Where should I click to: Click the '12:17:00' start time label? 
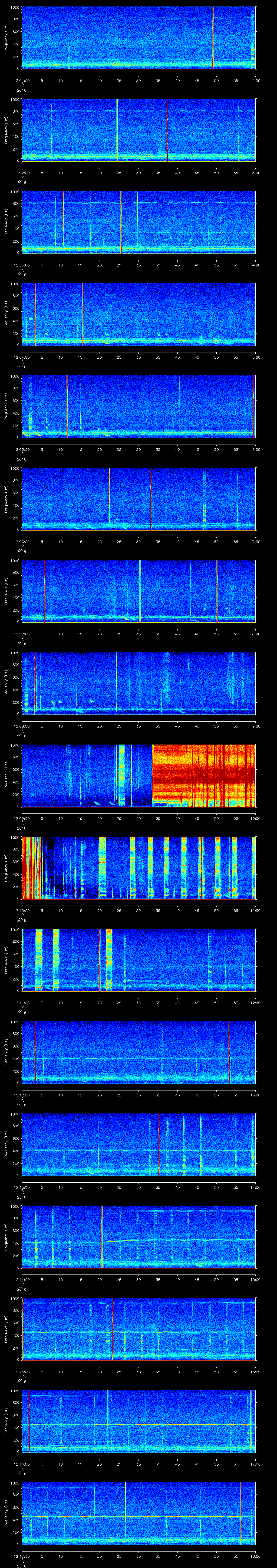[21, 1556]
